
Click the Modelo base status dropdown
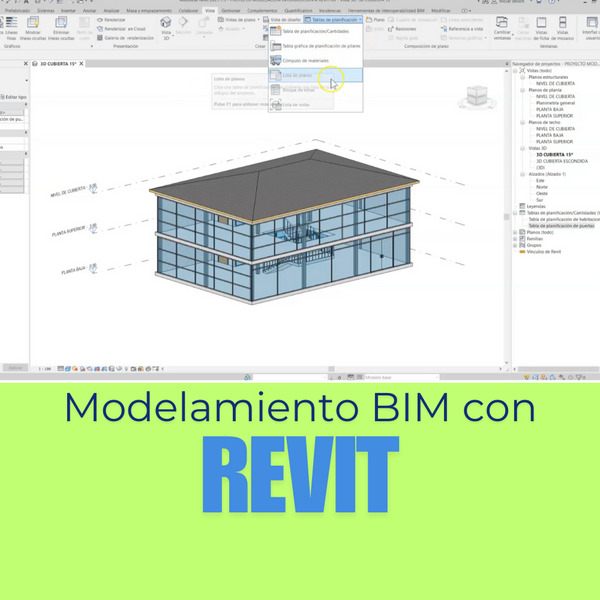(x=401, y=377)
